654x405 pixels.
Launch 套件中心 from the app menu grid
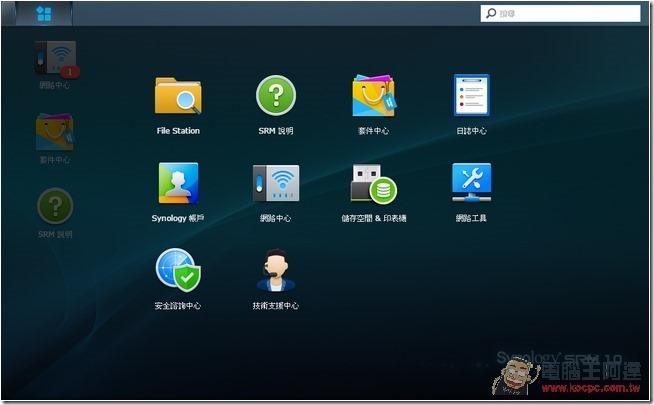pos(373,96)
